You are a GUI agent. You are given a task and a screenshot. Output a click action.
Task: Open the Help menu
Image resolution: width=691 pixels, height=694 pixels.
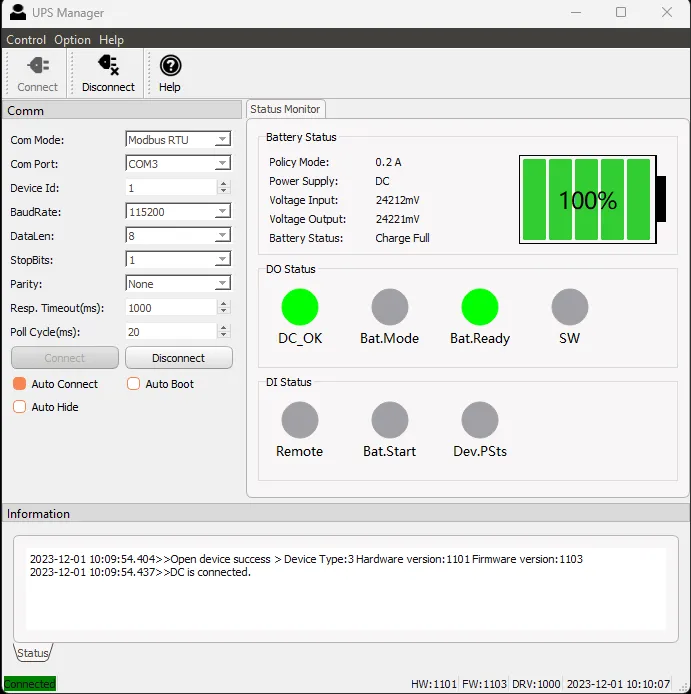click(112, 40)
